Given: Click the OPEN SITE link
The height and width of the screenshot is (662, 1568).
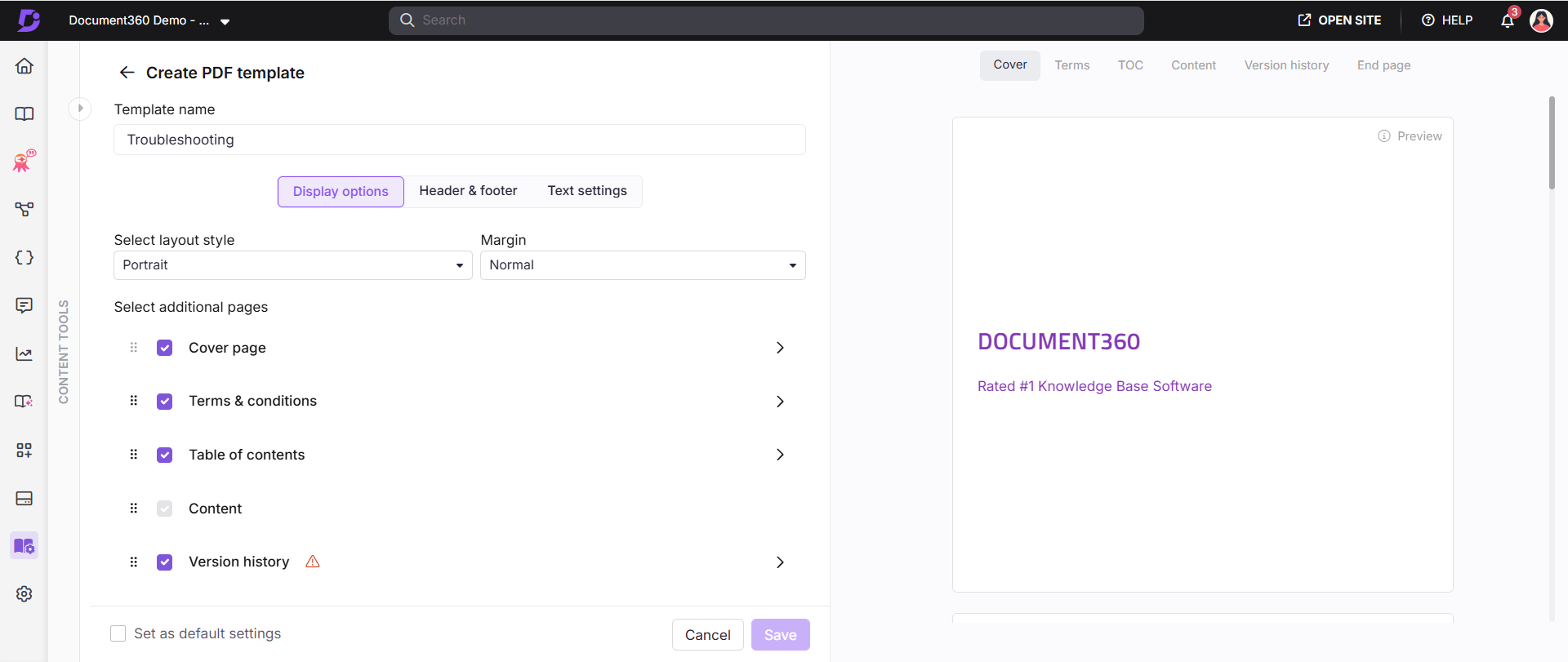Looking at the screenshot, I should pos(1339,20).
